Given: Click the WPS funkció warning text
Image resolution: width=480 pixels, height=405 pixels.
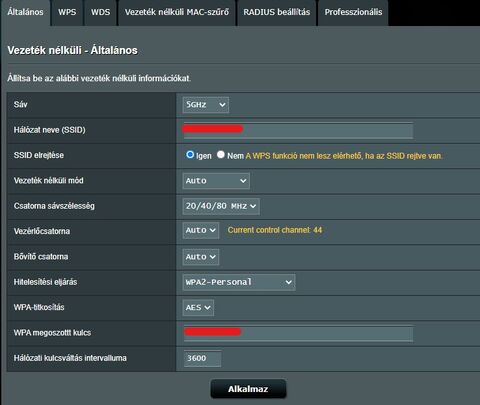Looking at the screenshot, I should pos(344,156).
